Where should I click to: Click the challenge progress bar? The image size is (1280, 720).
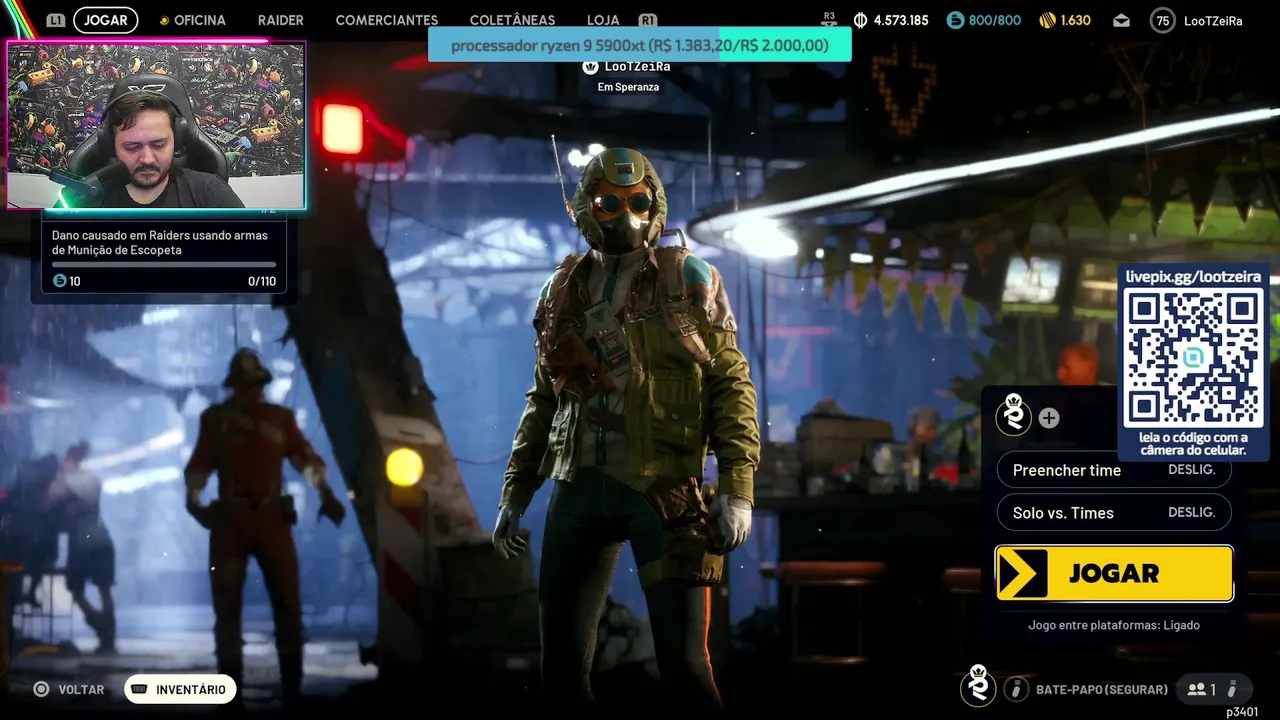(x=164, y=265)
